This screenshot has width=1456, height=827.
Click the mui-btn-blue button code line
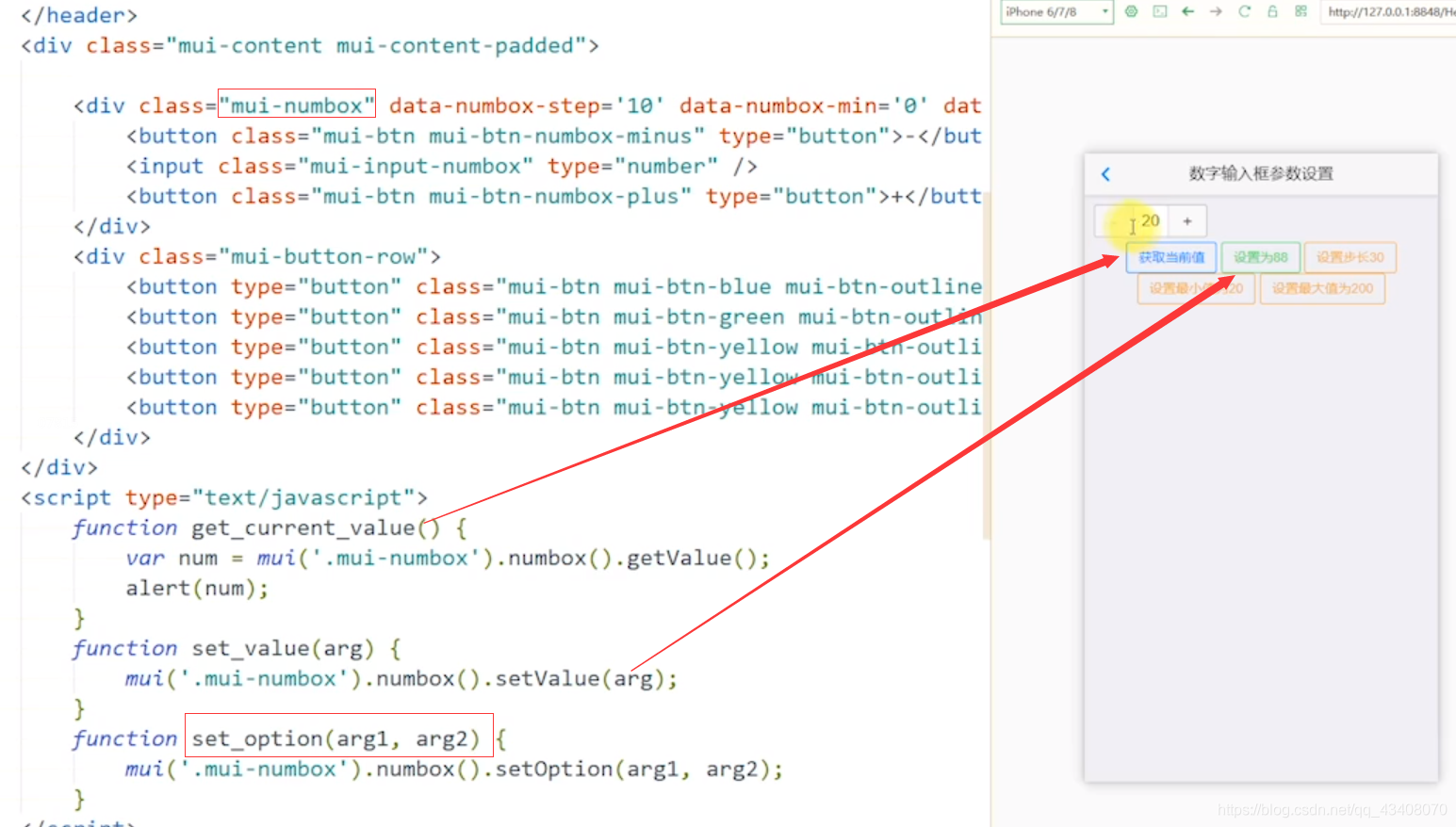click(x=554, y=286)
